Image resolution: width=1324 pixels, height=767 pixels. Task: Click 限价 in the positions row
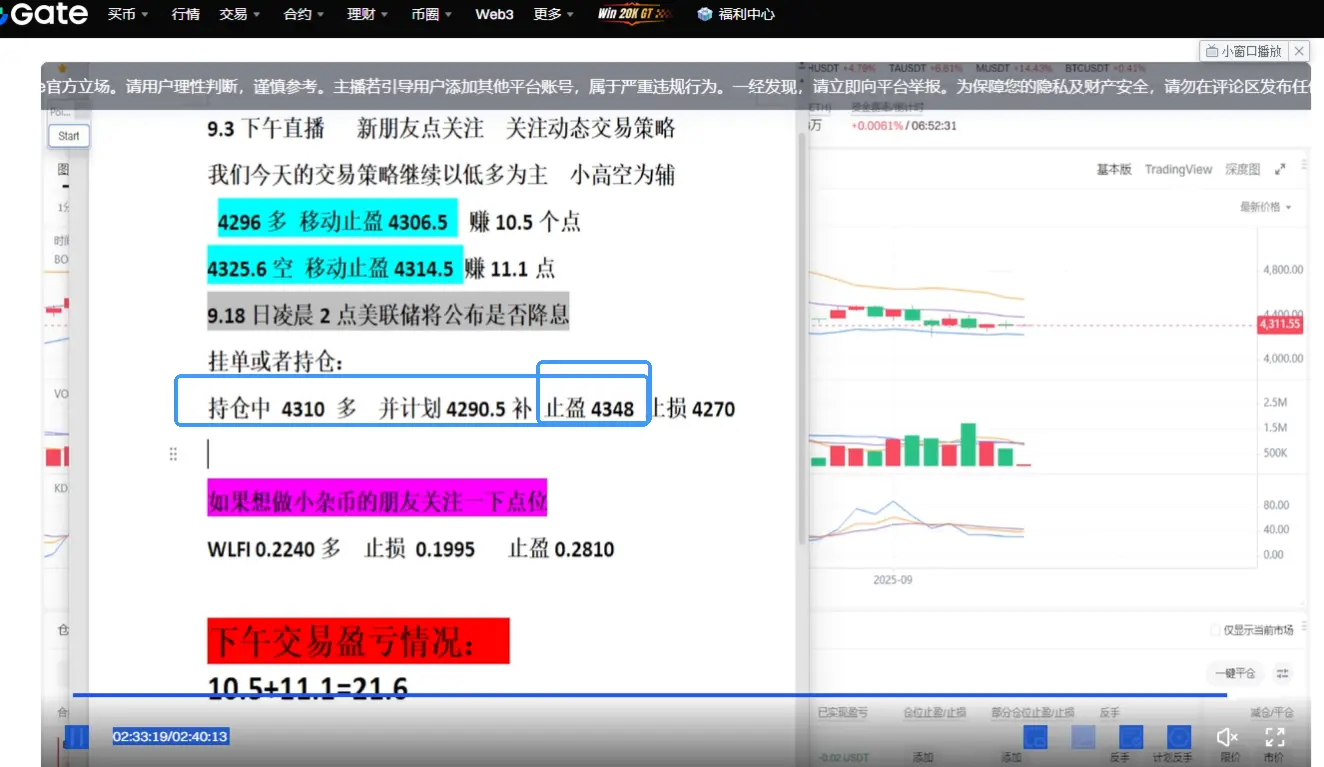pyautogui.click(x=1230, y=758)
